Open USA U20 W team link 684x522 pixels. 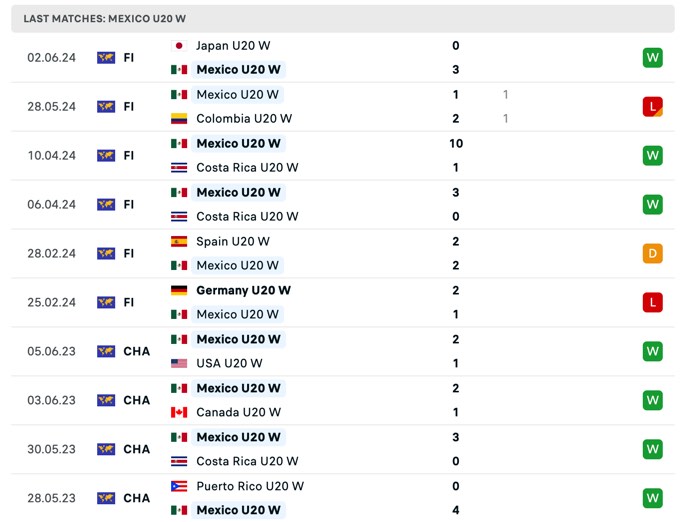click(x=229, y=363)
